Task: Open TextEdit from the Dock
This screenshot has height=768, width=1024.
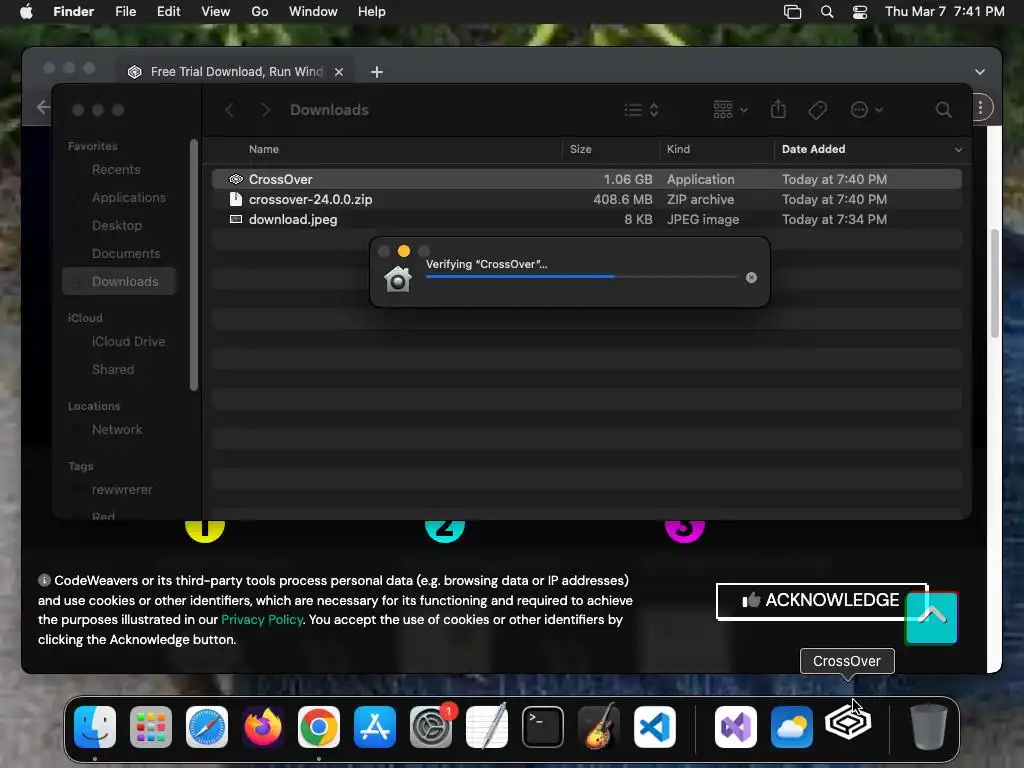Action: click(x=487, y=727)
